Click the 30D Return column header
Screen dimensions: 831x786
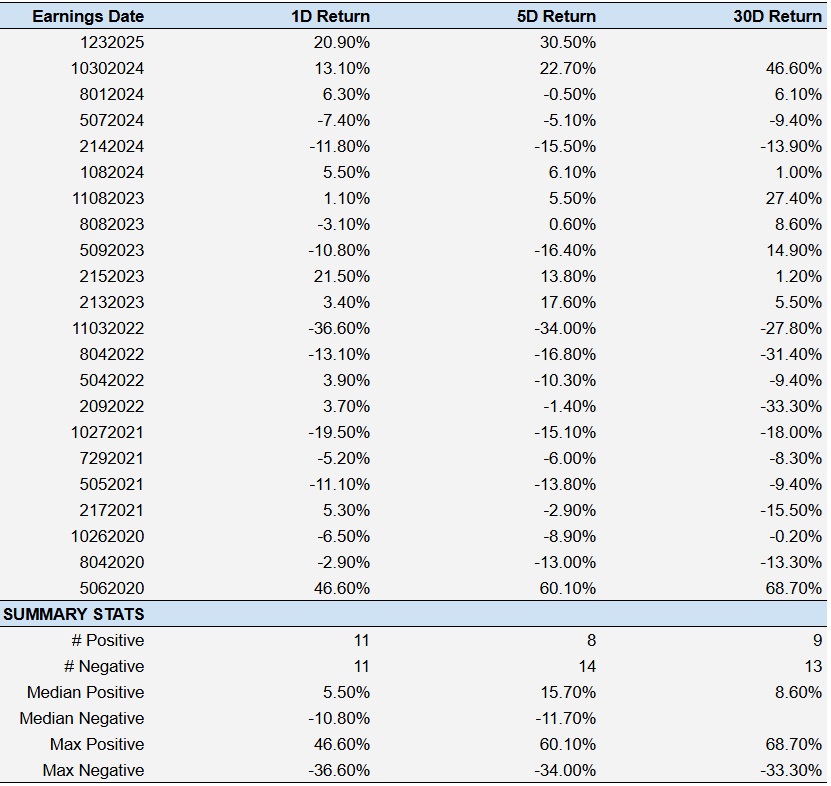[x=777, y=16]
